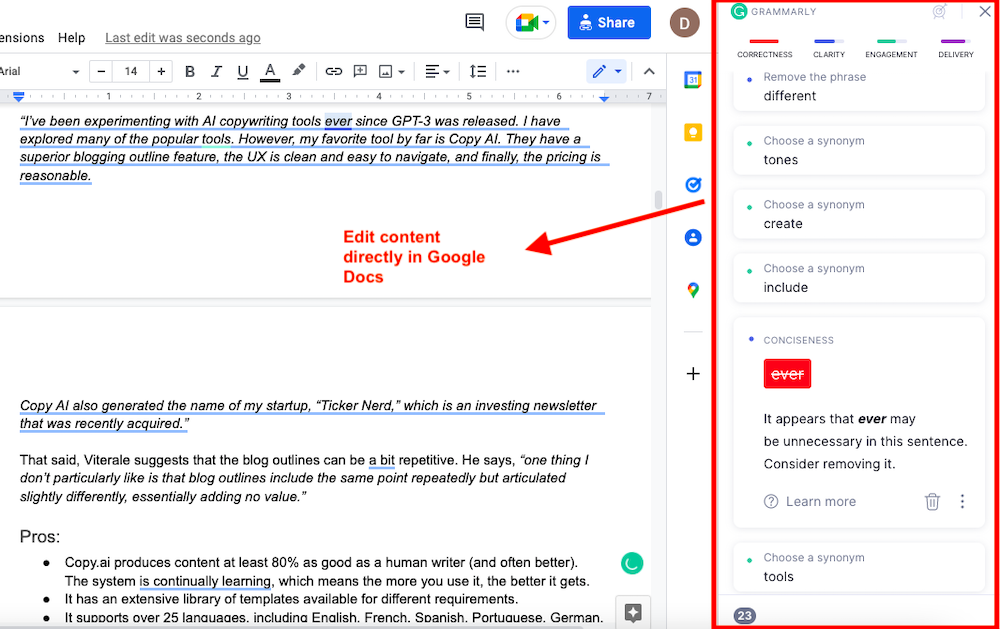Toggle italic formatting

[216, 71]
